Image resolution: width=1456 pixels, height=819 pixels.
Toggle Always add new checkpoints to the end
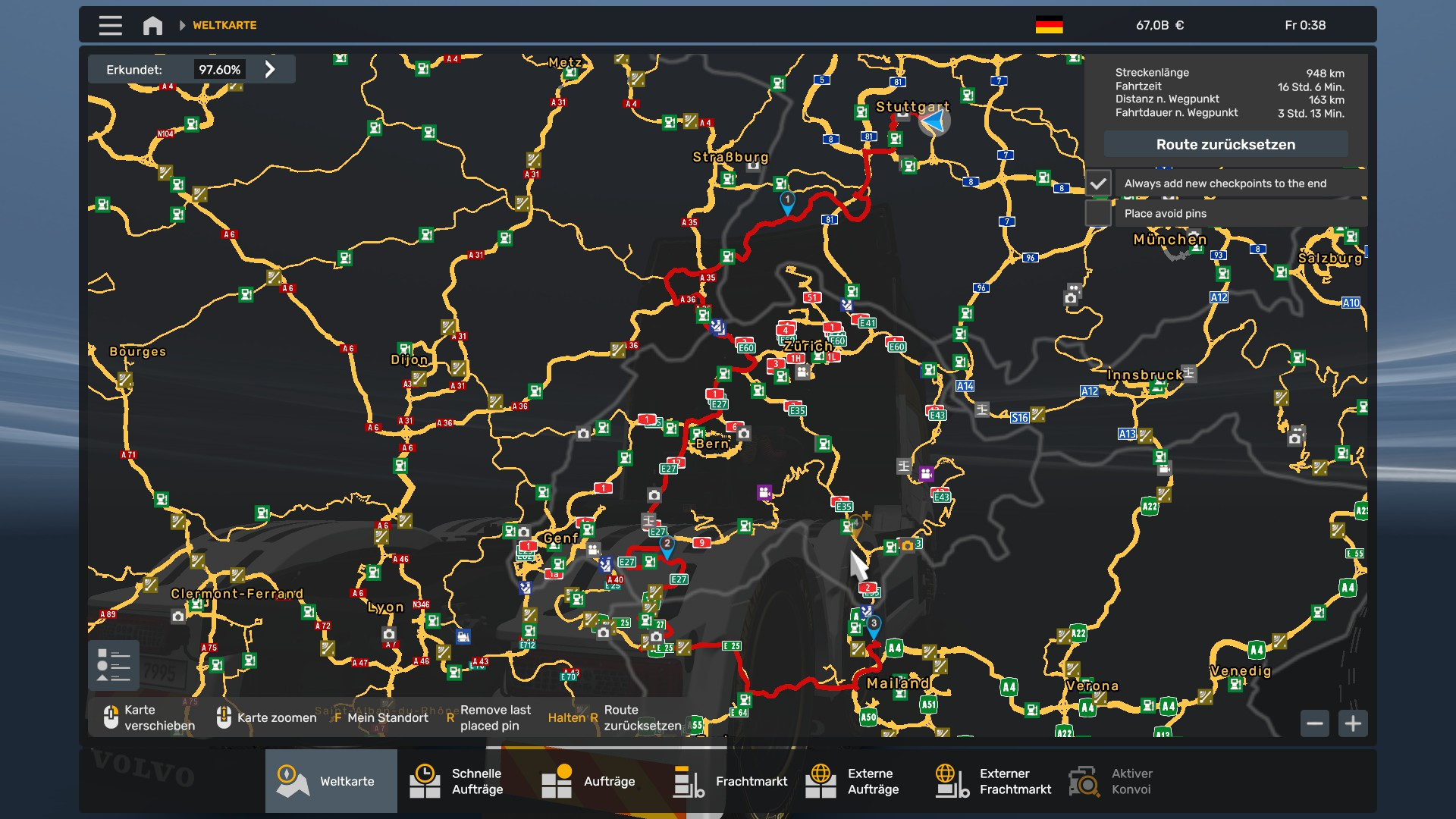coord(1098,184)
